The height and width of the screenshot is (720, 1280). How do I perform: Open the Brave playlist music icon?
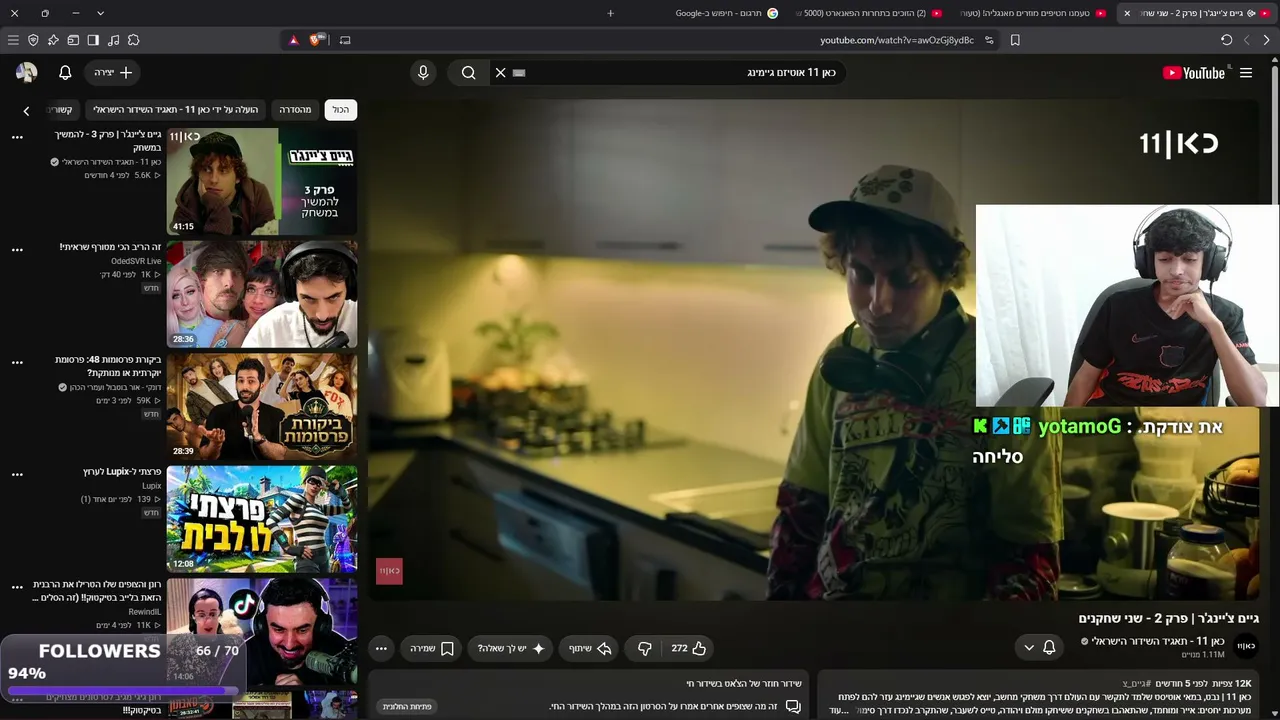tap(113, 40)
